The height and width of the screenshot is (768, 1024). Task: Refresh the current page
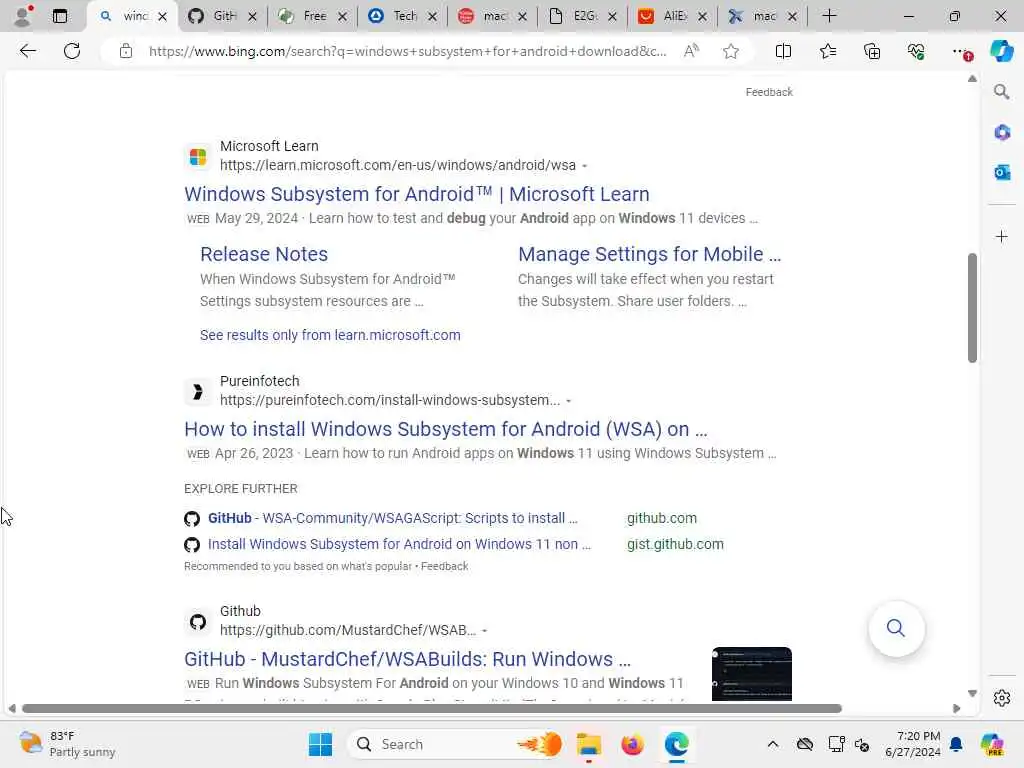72,51
